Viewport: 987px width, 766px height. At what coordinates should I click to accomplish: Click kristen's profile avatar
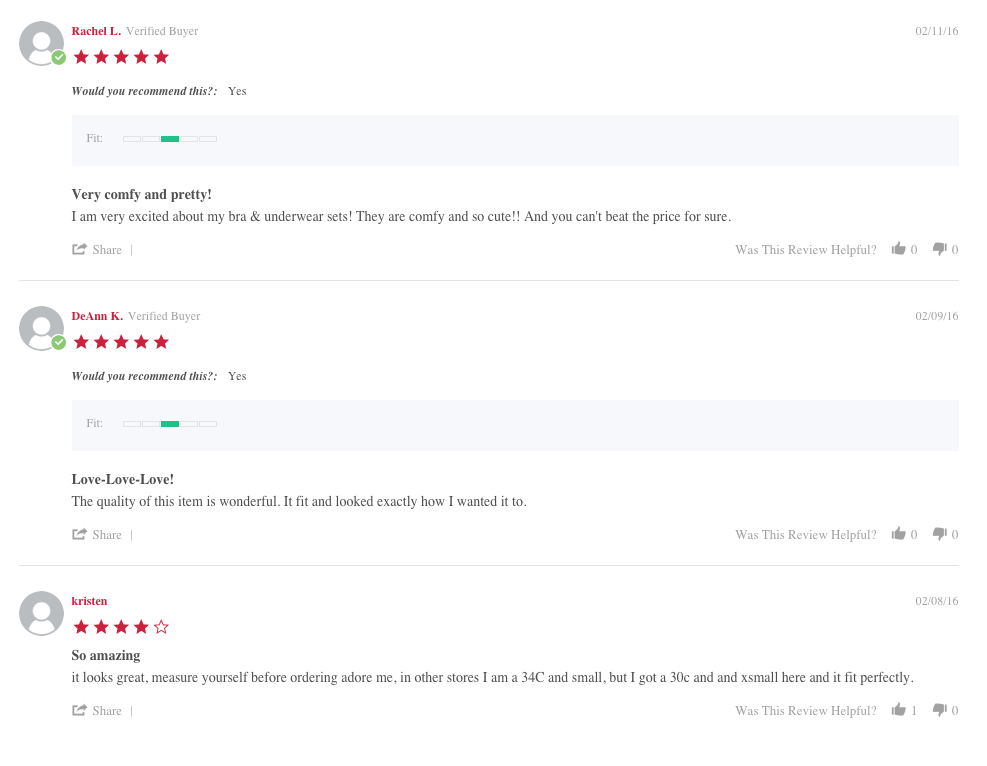pyautogui.click(x=41, y=613)
